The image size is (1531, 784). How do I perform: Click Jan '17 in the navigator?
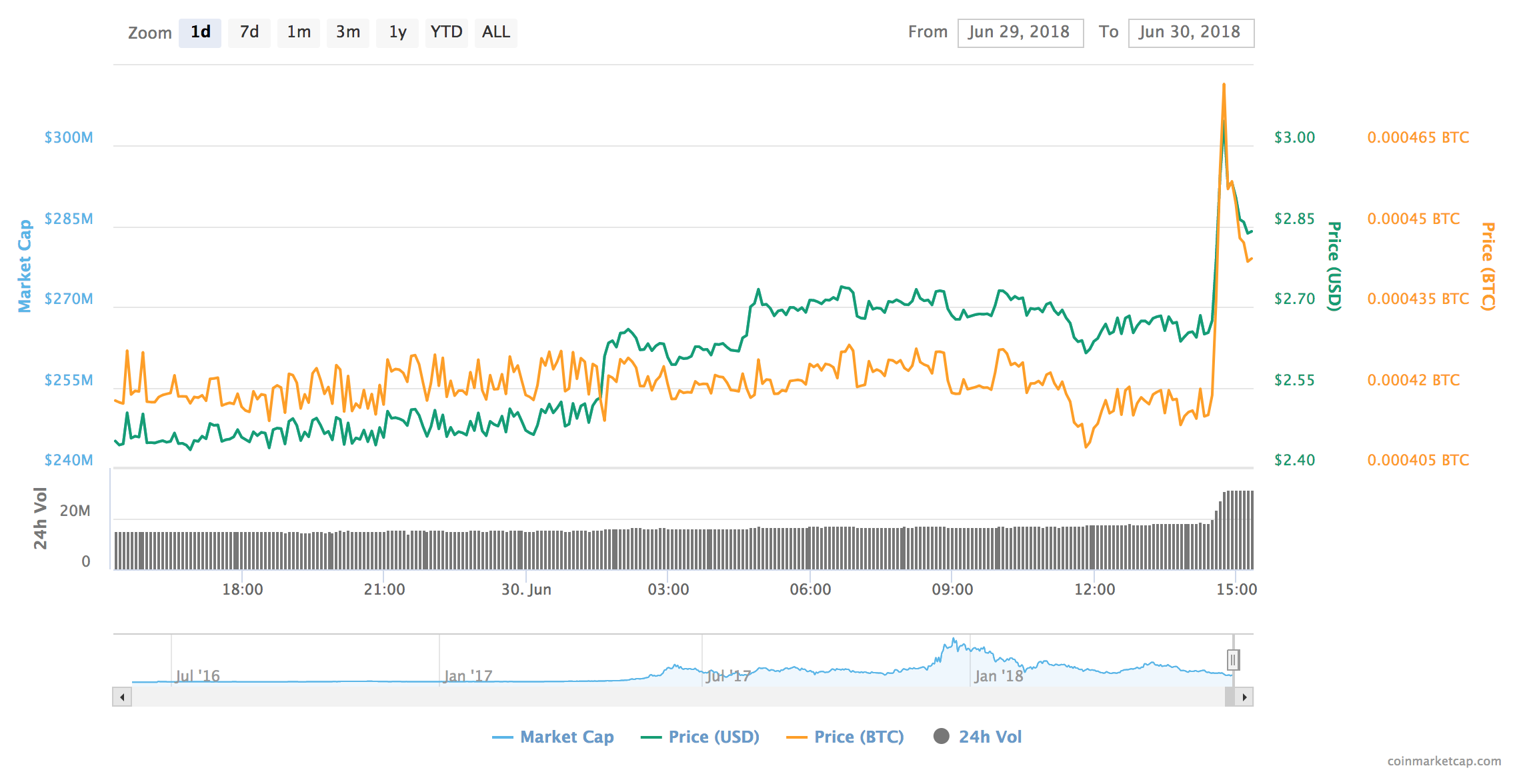point(468,676)
